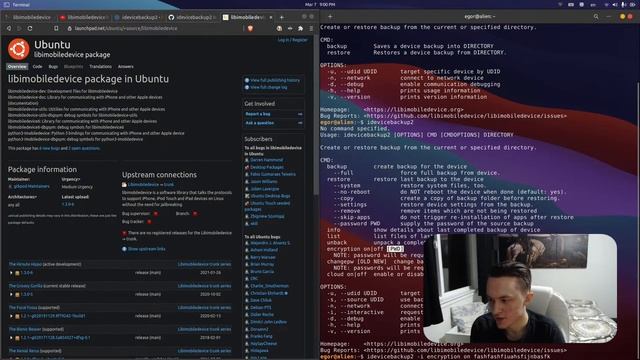Open The Focal Fossa series link

tap(23, 308)
